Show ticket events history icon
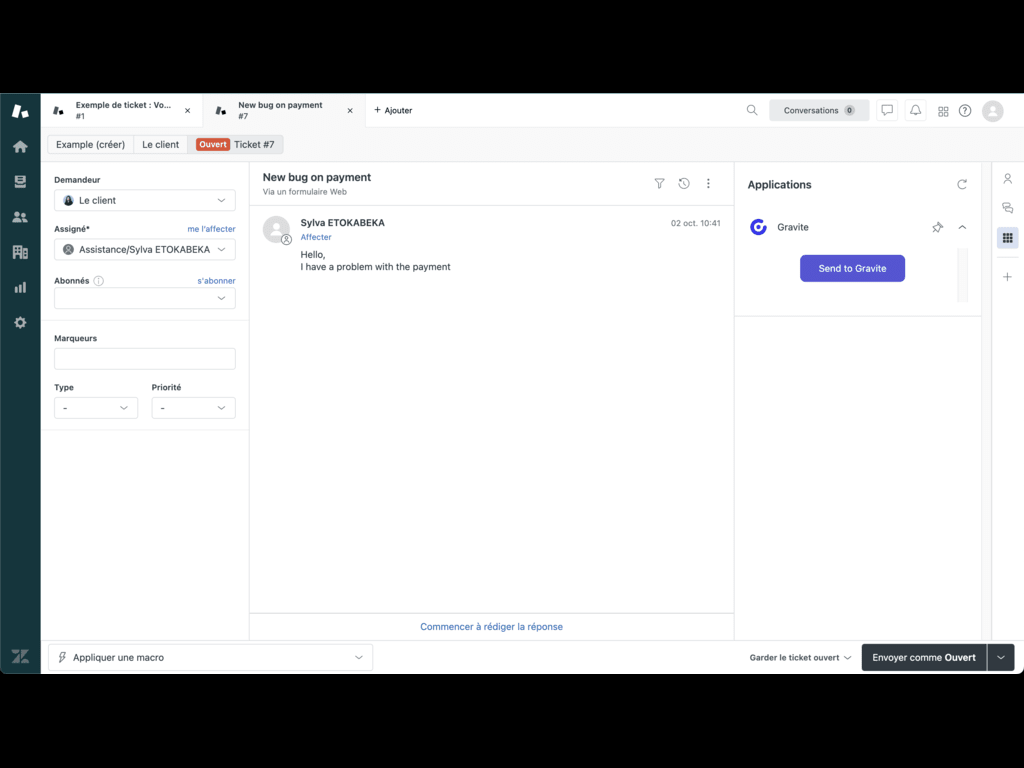Screen dimensions: 1024x768 click(x=684, y=184)
